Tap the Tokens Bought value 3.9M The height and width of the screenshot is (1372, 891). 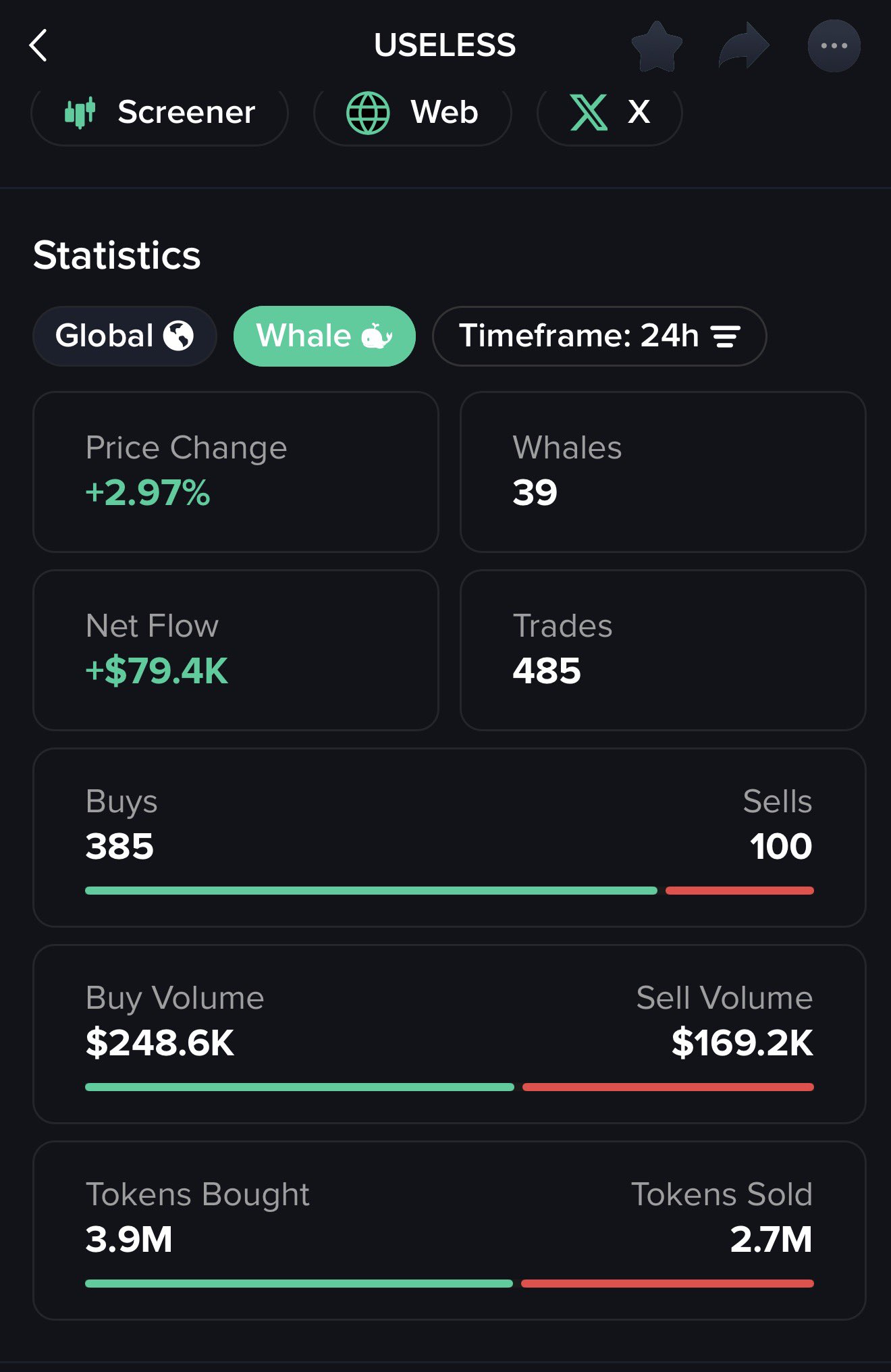[x=129, y=1239]
